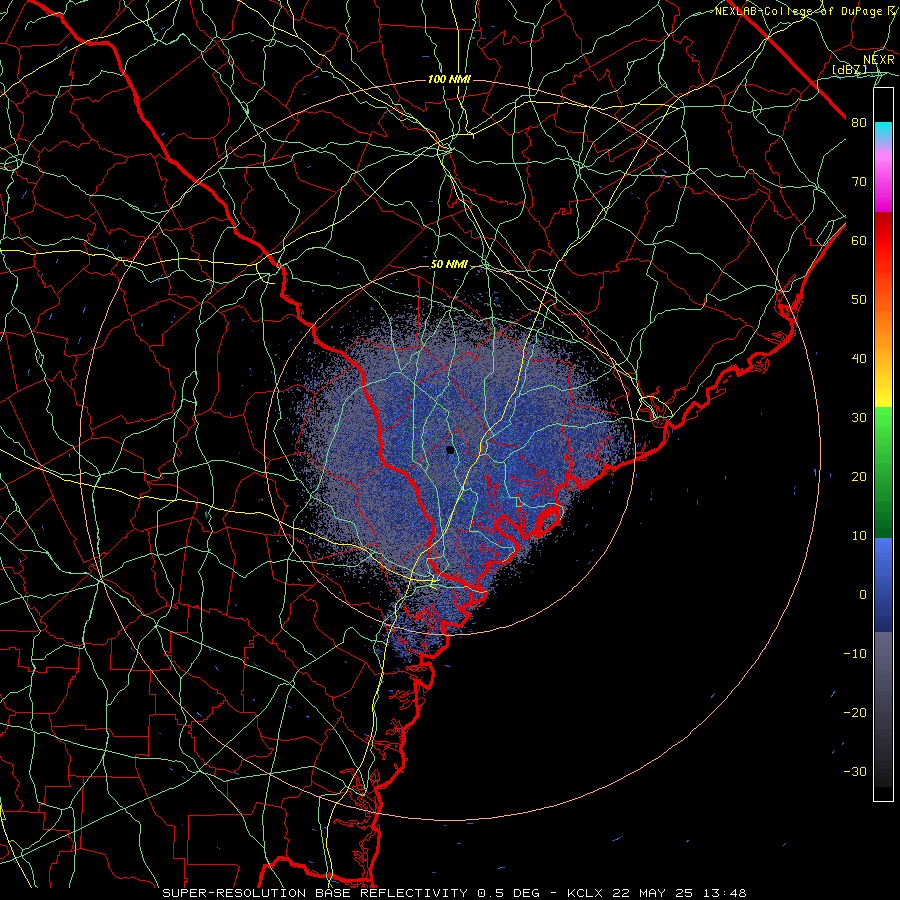The height and width of the screenshot is (900, 900).
Task: Click the Super-Resolution Base Reflectivity caption text
Action: pos(315,893)
